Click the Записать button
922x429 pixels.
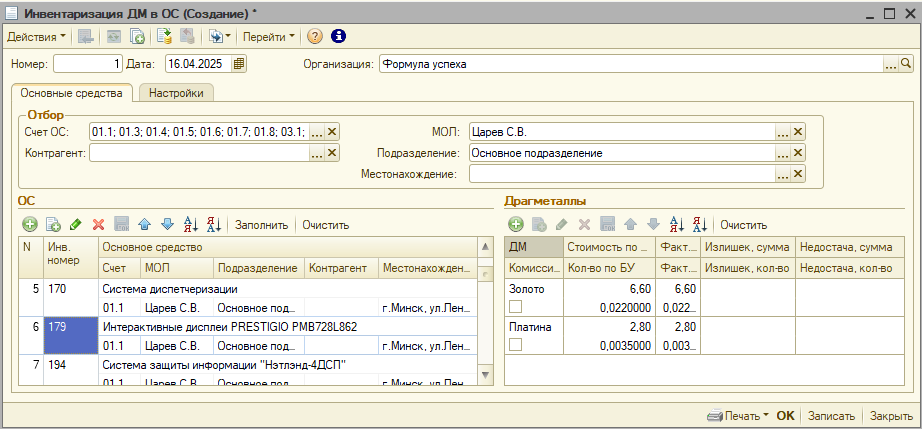831,416
